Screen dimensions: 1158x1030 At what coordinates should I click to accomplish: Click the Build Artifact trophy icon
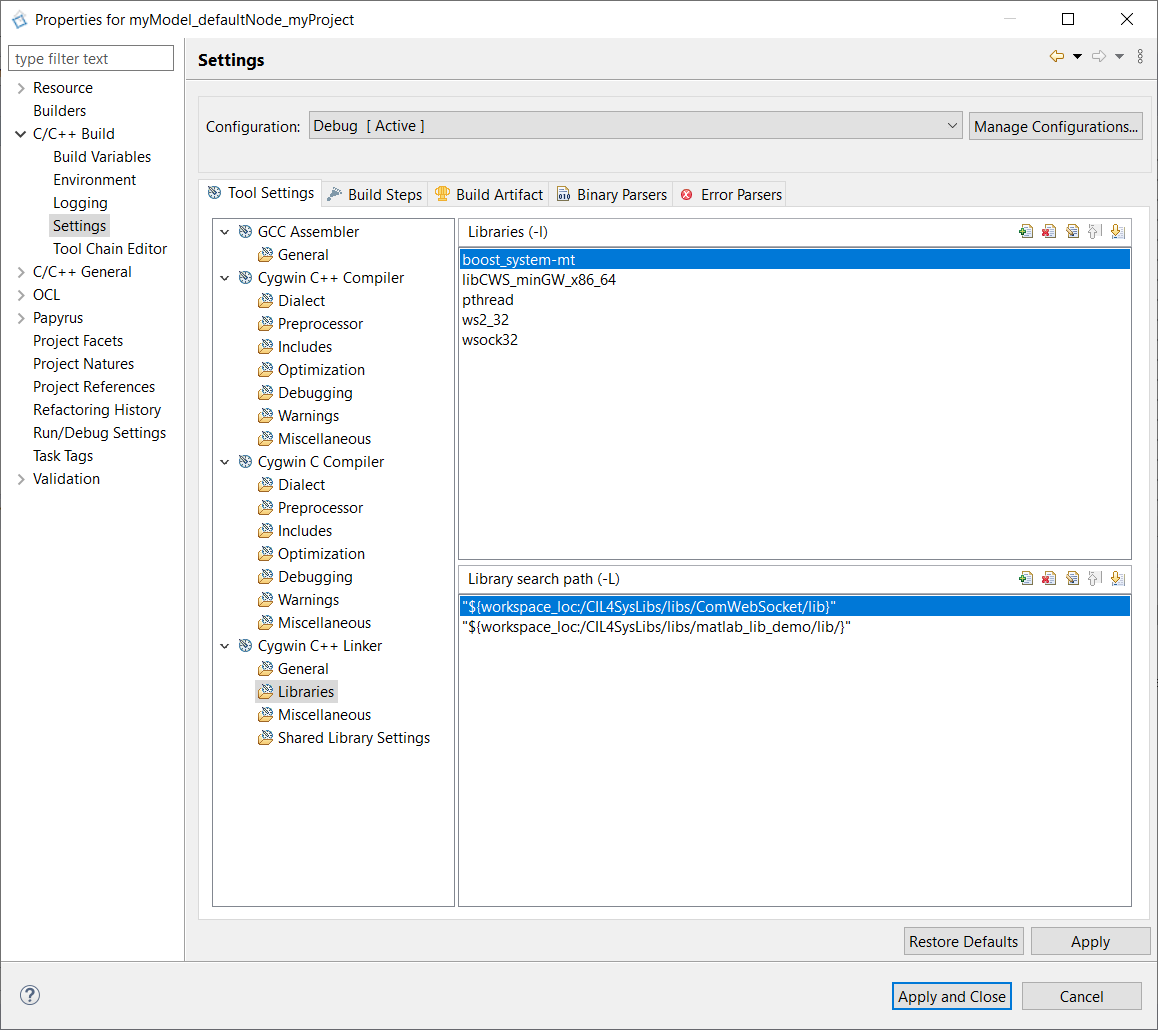[x=442, y=194]
